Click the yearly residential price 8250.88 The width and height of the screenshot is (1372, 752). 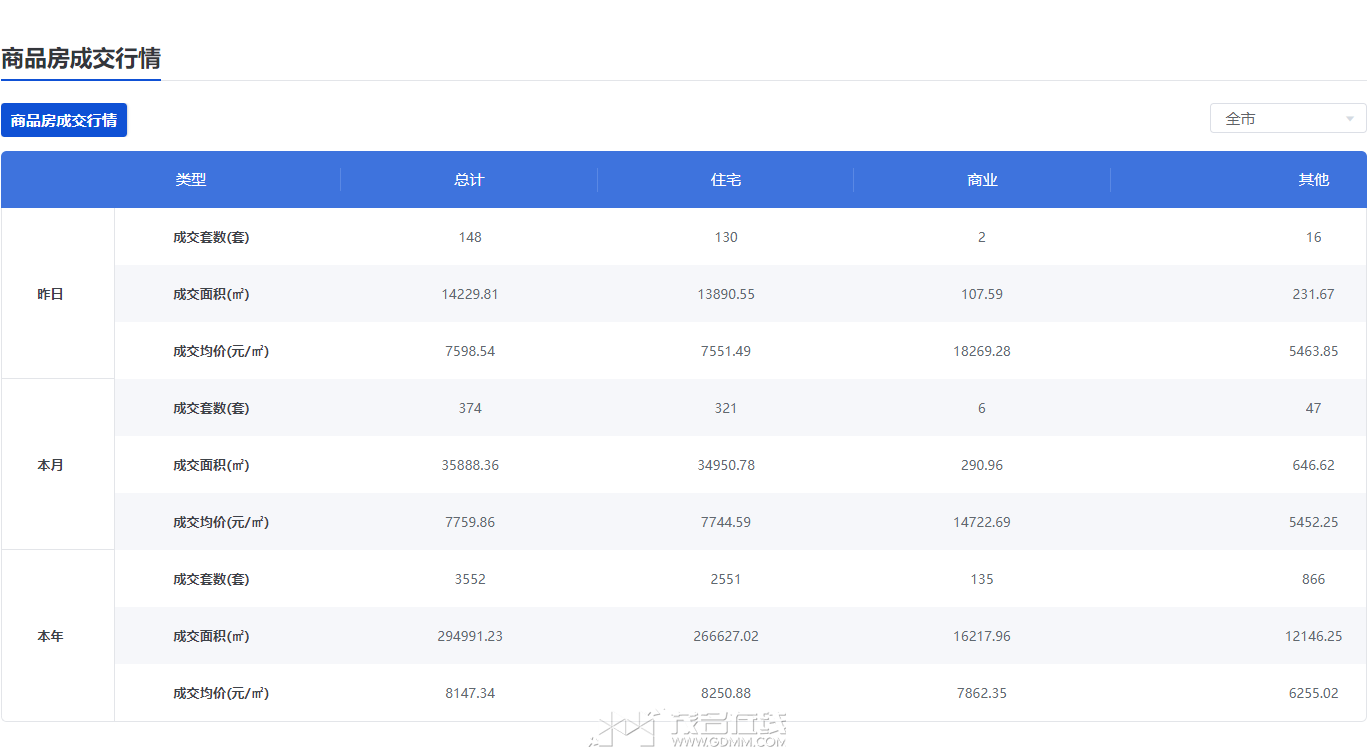tap(726, 693)
